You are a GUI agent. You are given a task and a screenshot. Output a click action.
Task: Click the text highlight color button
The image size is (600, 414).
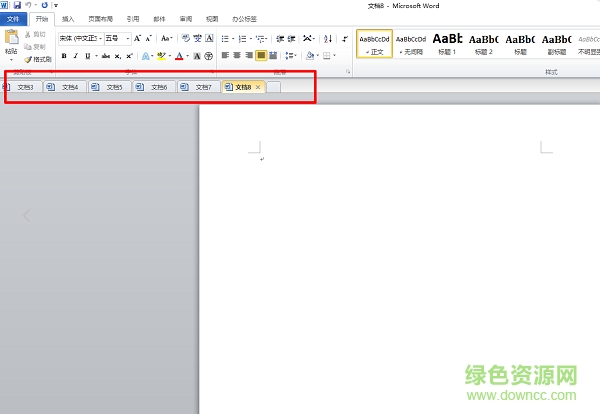tap(161, 56)
